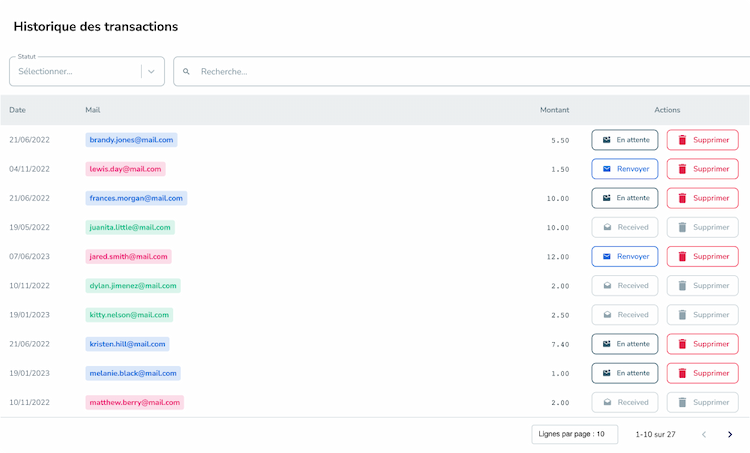Go to next page with right arrow
Screen dimensions: 750x453
(730, 435)
